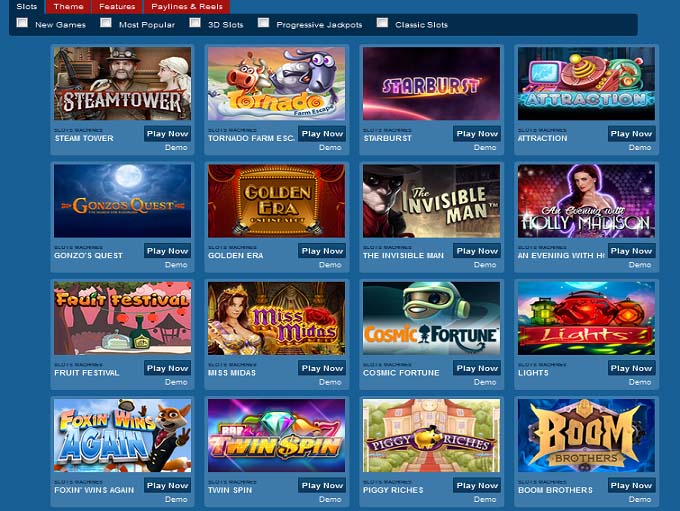Click Play Now for Golden Era
Image resolution: width=680 pixels, height=511 pixels.
click(322, 251)
